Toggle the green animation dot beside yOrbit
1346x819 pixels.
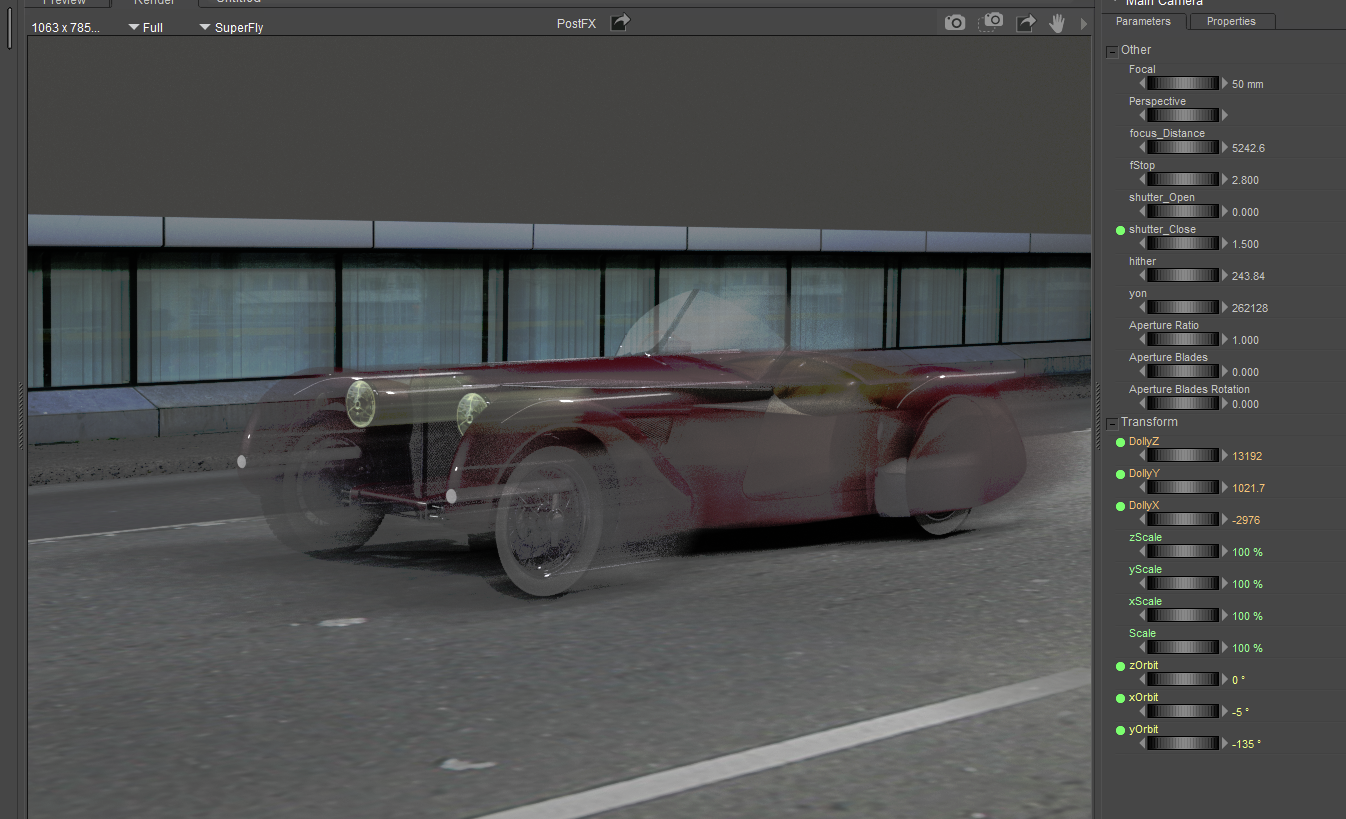(1120, 730)
